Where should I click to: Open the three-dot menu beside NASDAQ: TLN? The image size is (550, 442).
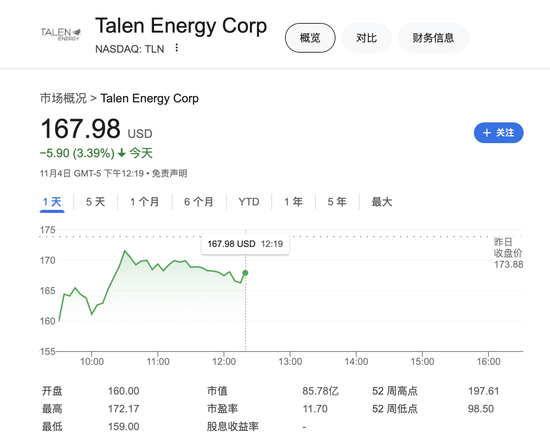pyautogui.click(x=177, y=48)
